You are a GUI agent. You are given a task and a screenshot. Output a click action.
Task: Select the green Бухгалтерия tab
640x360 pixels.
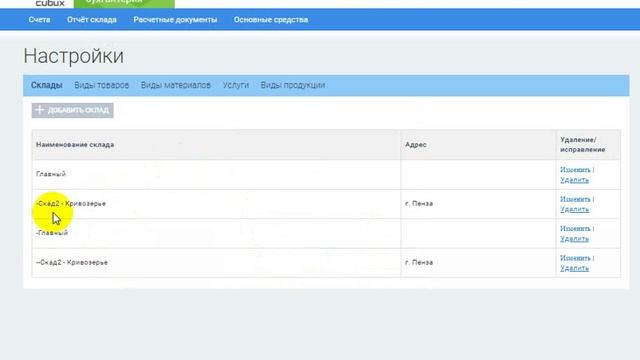click(124, 3)
